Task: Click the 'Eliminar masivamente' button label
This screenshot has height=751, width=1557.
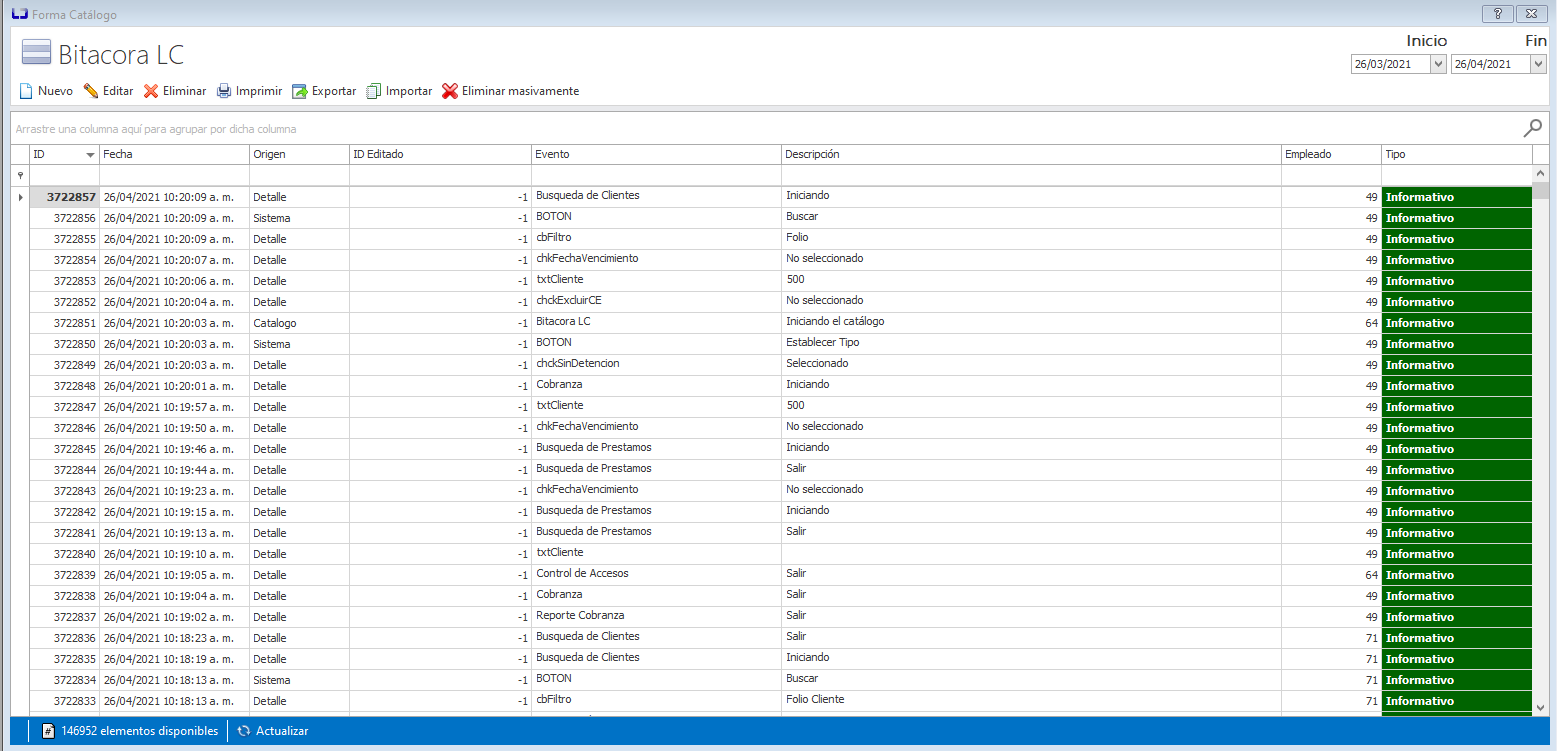Action: click(520, 91)
